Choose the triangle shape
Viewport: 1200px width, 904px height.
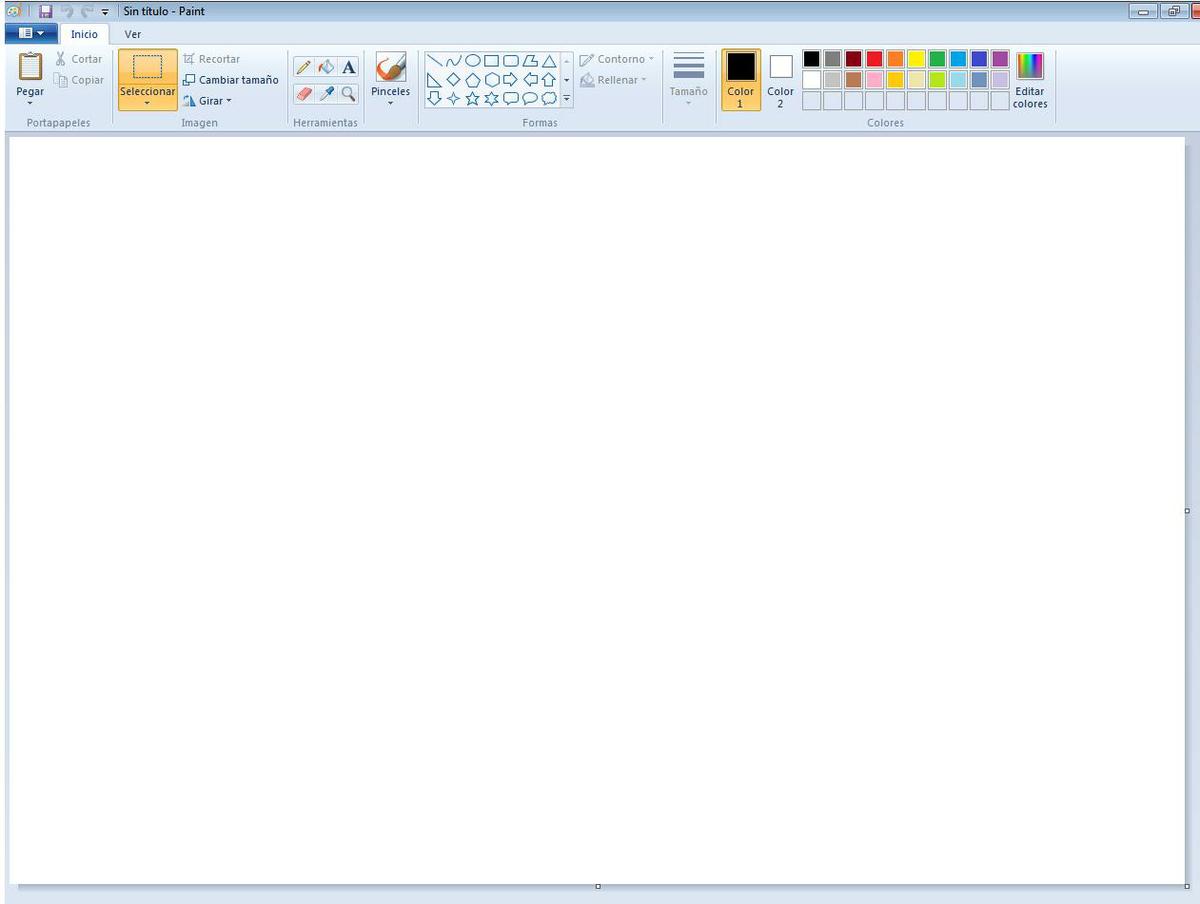(549, 61)
